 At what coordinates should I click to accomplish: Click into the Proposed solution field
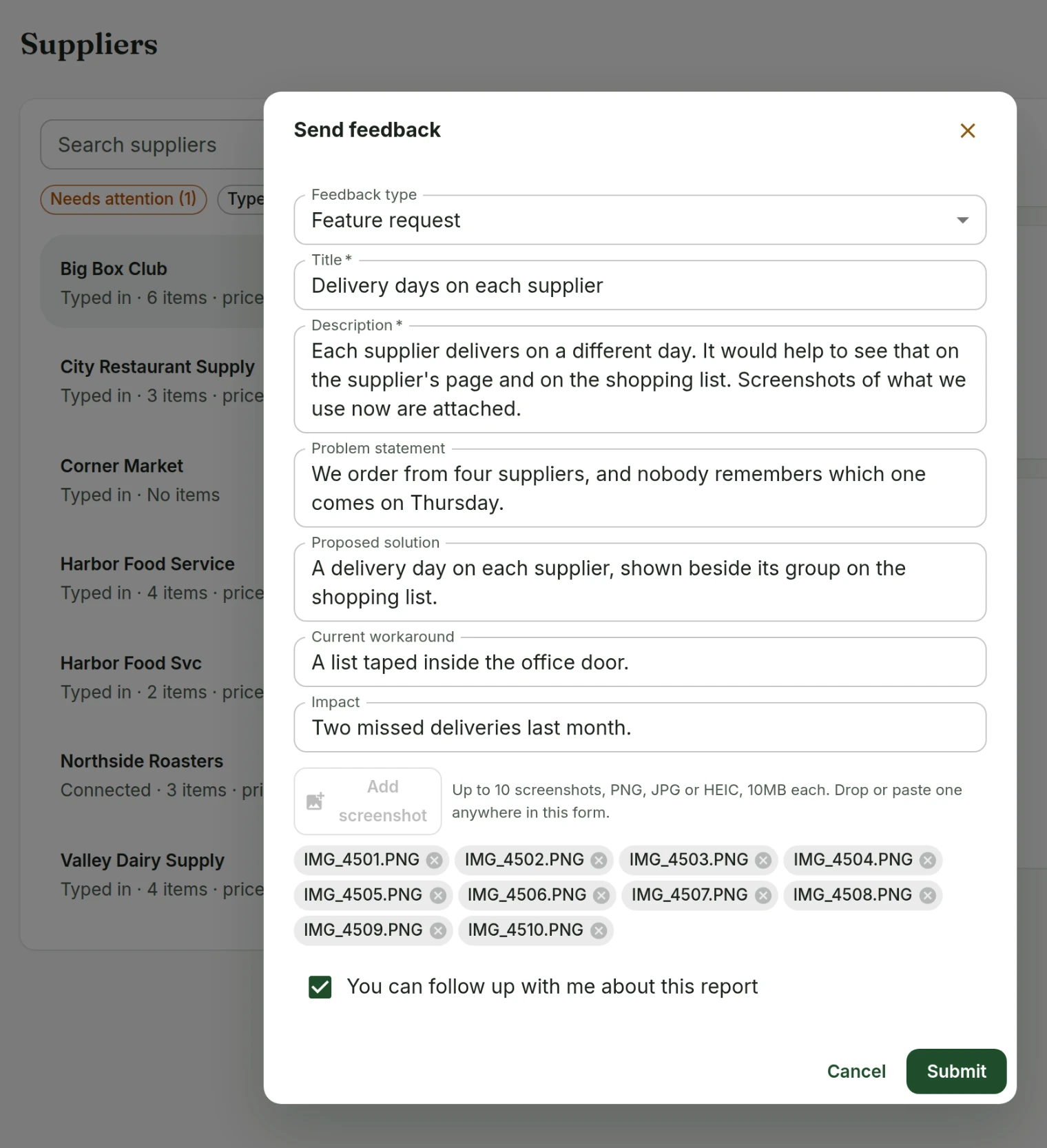pyautogui.click(x=640, y=582)
